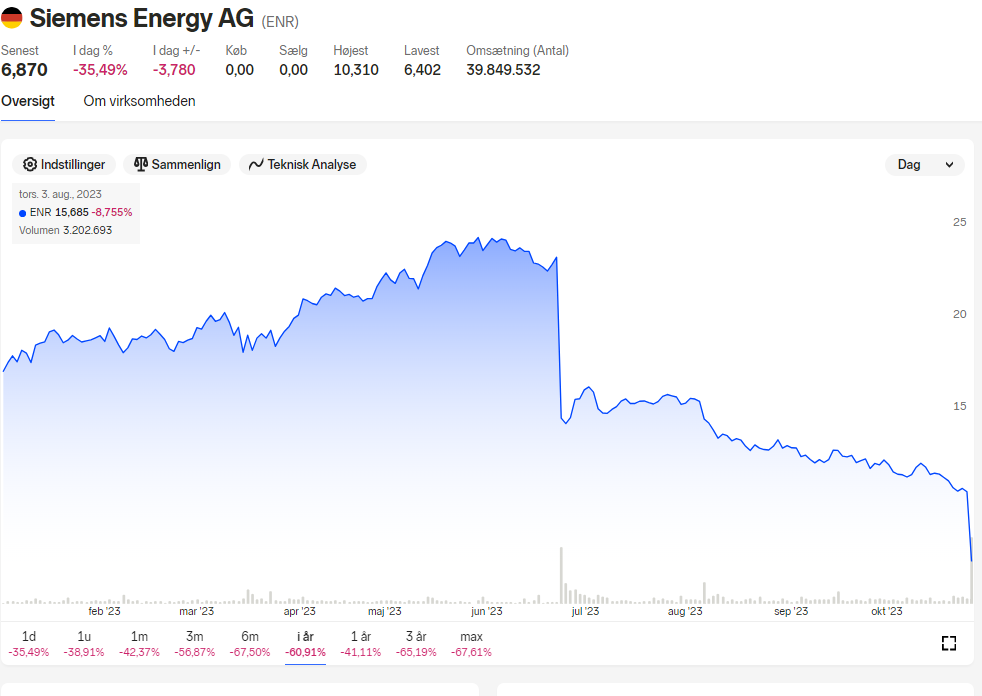
Task: Expand chart to fullscreen
Action: click(x=949, y=643)
